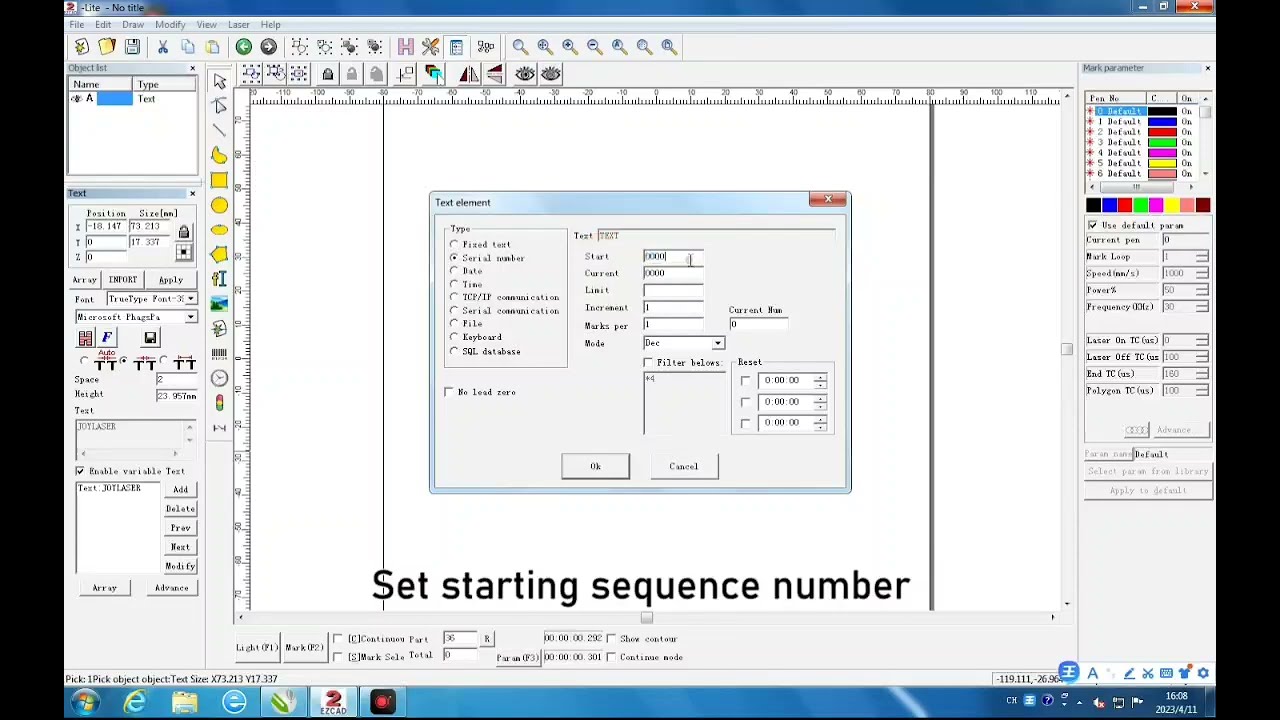1280x720 pixels.
Task: Click the blue F font settings icon
Action: click(x=107, y=338)
